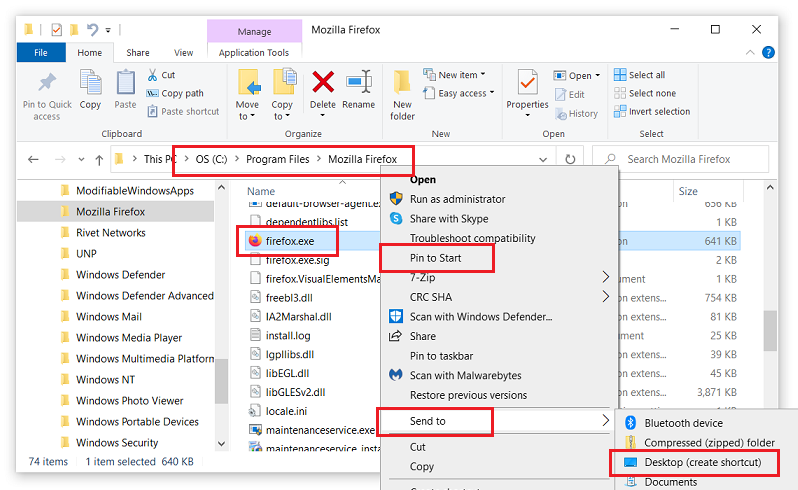Image resolution: width=798 pixels, height=490 pixels.
Task: Click Paste shortcut in ribbon
Action: pos(183,111)
